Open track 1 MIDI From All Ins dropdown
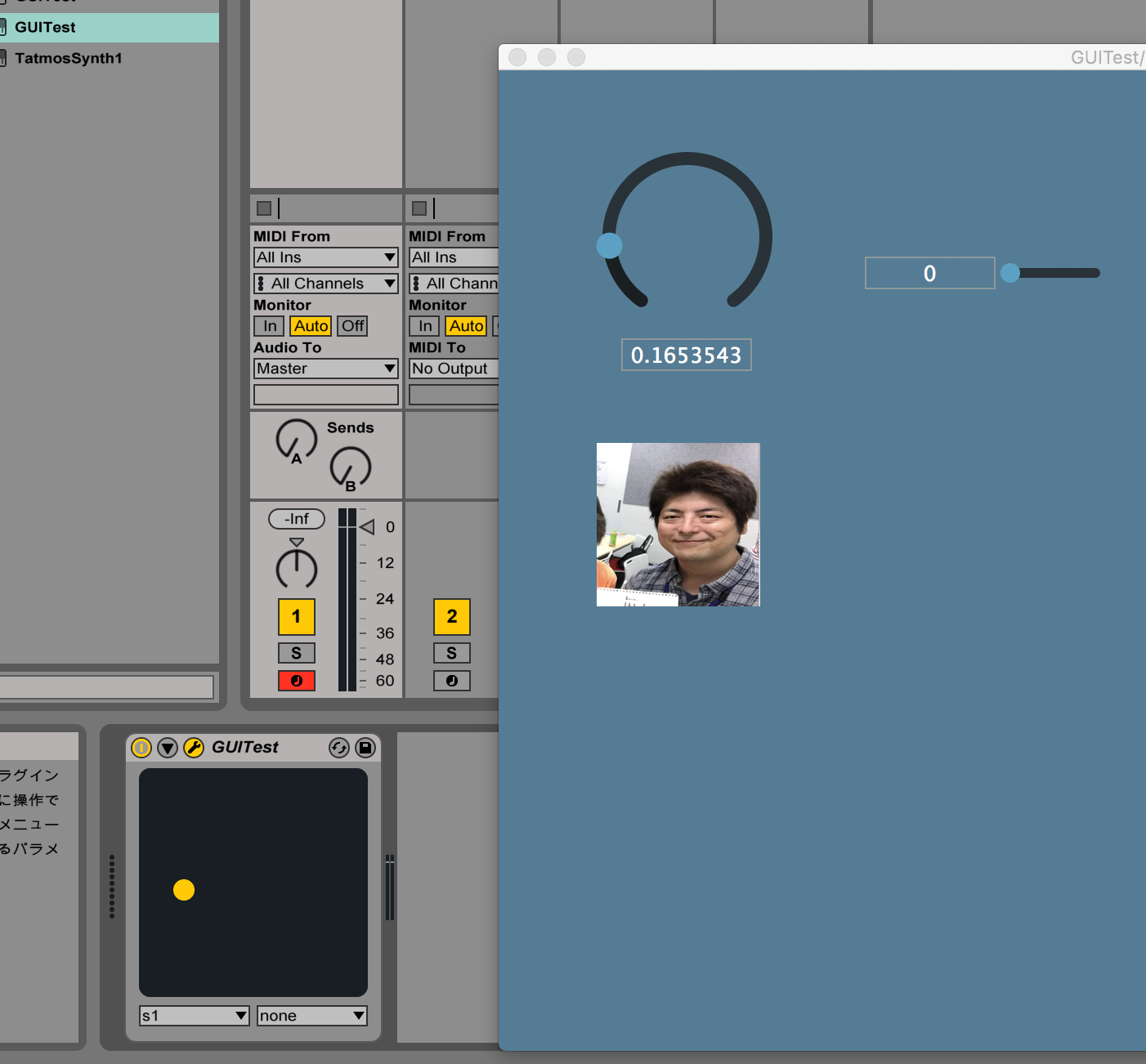Viewport: 1146px width, 1064px height. click(x=325, y=257)
